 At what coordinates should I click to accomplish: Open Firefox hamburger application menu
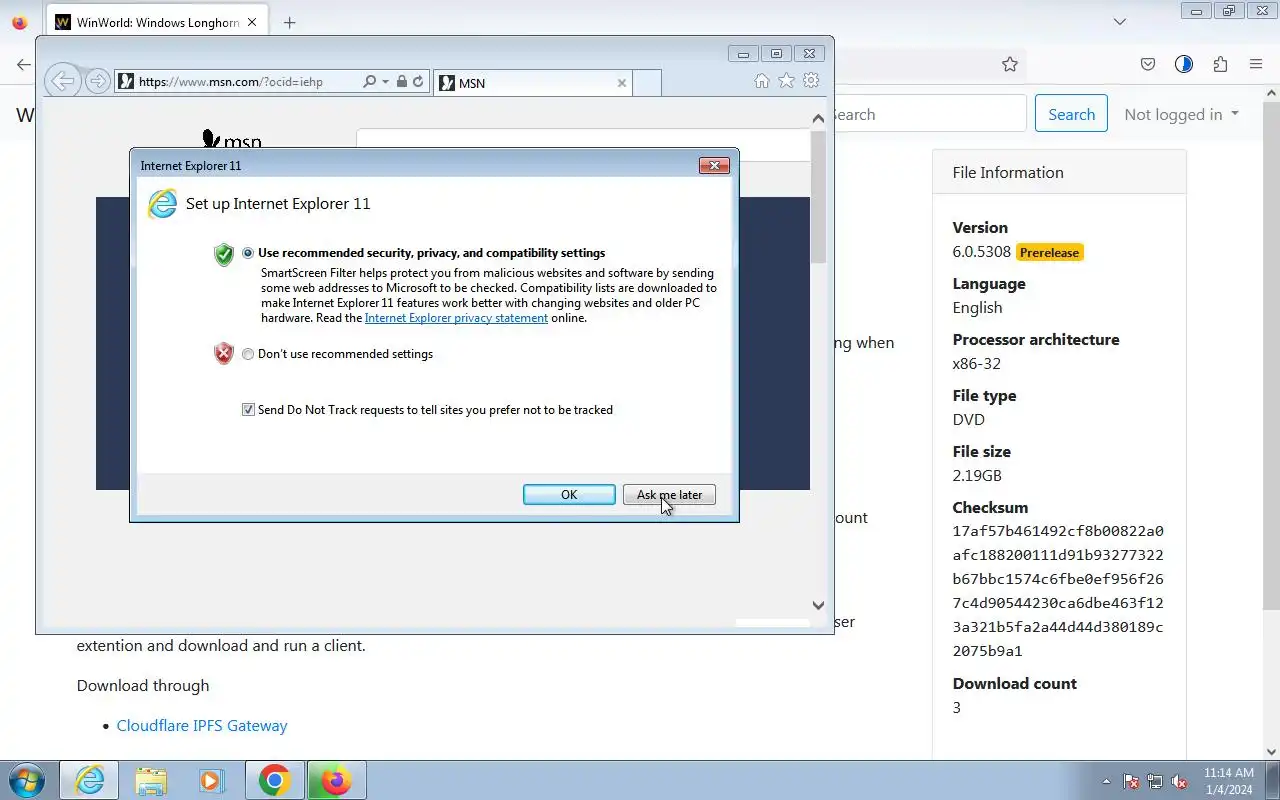pos(1256,64)
